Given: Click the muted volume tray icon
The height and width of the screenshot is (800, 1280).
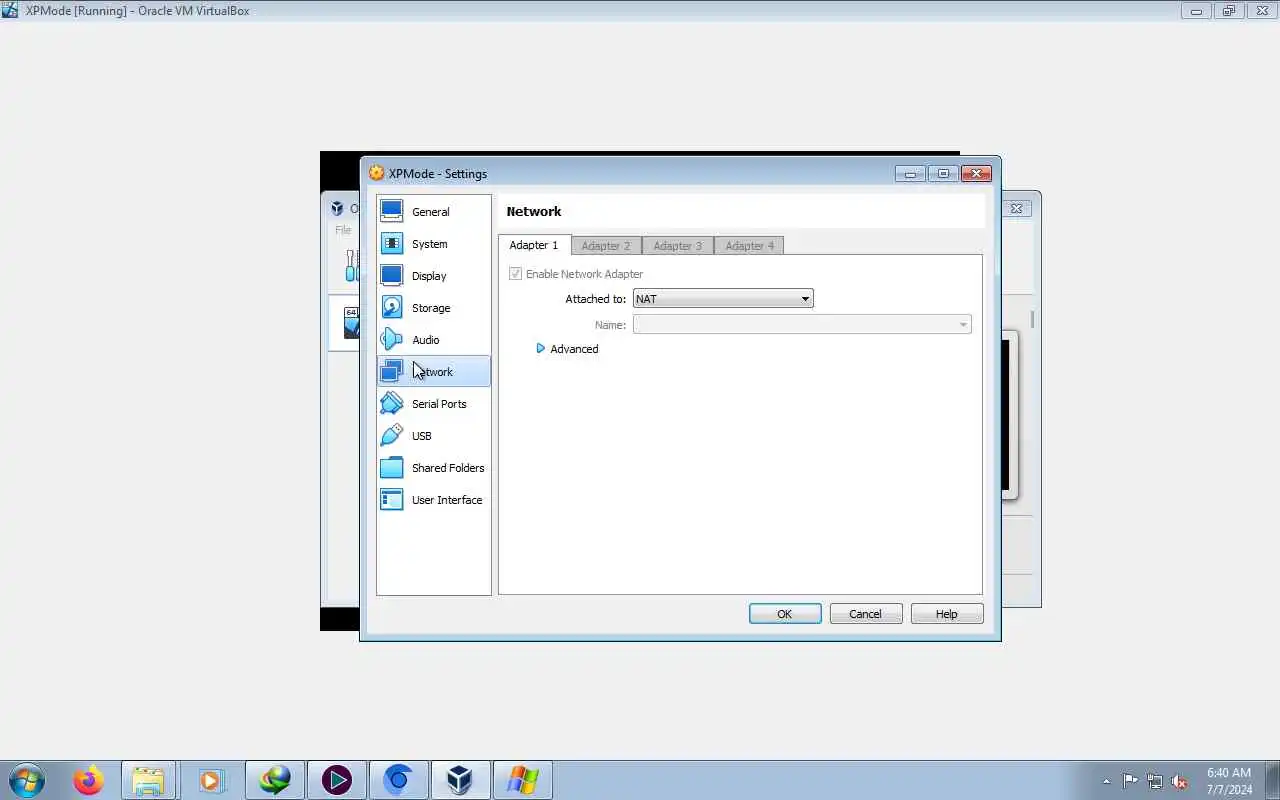Looking at the screenshot, I should point(1180,781).
